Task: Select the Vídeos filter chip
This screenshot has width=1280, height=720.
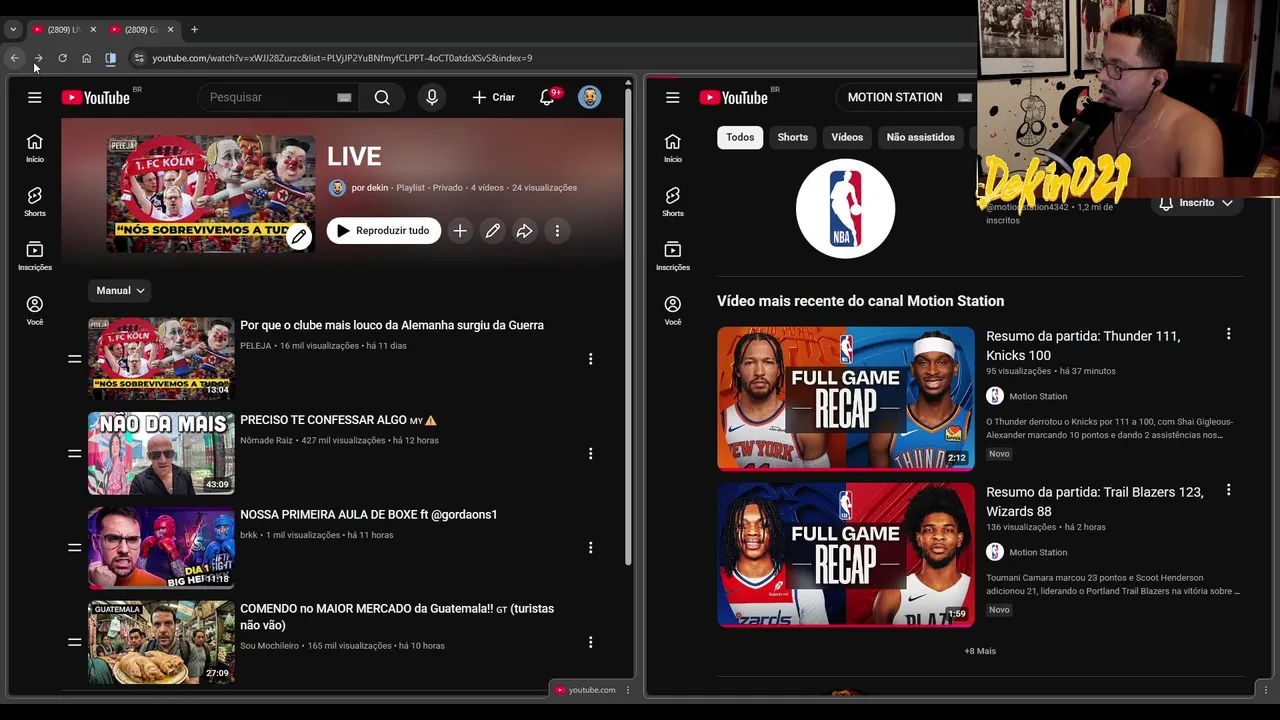Action: [x=847, y=137]
